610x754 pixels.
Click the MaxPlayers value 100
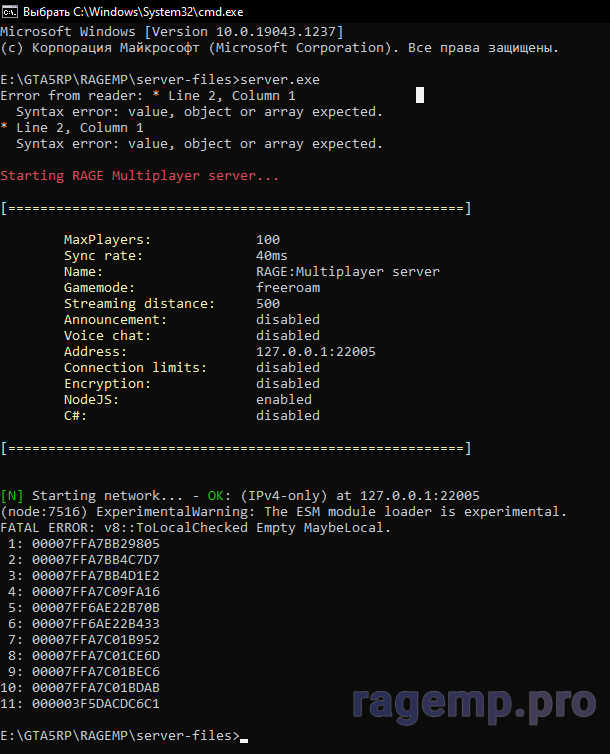(x=268, y=240)
